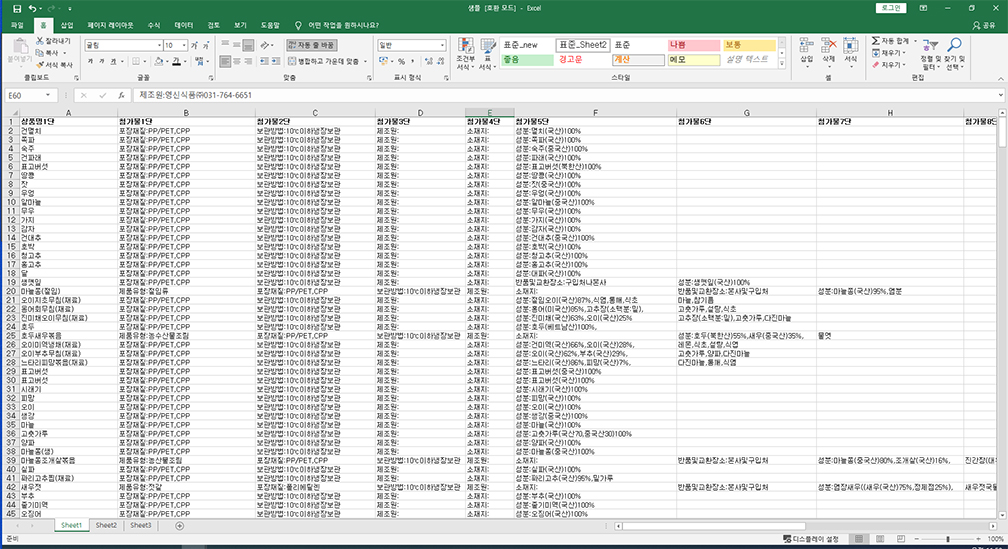Expand the Name Box dropdown E60
This screenshot has height=549, width=1008.
coord(48,95)
